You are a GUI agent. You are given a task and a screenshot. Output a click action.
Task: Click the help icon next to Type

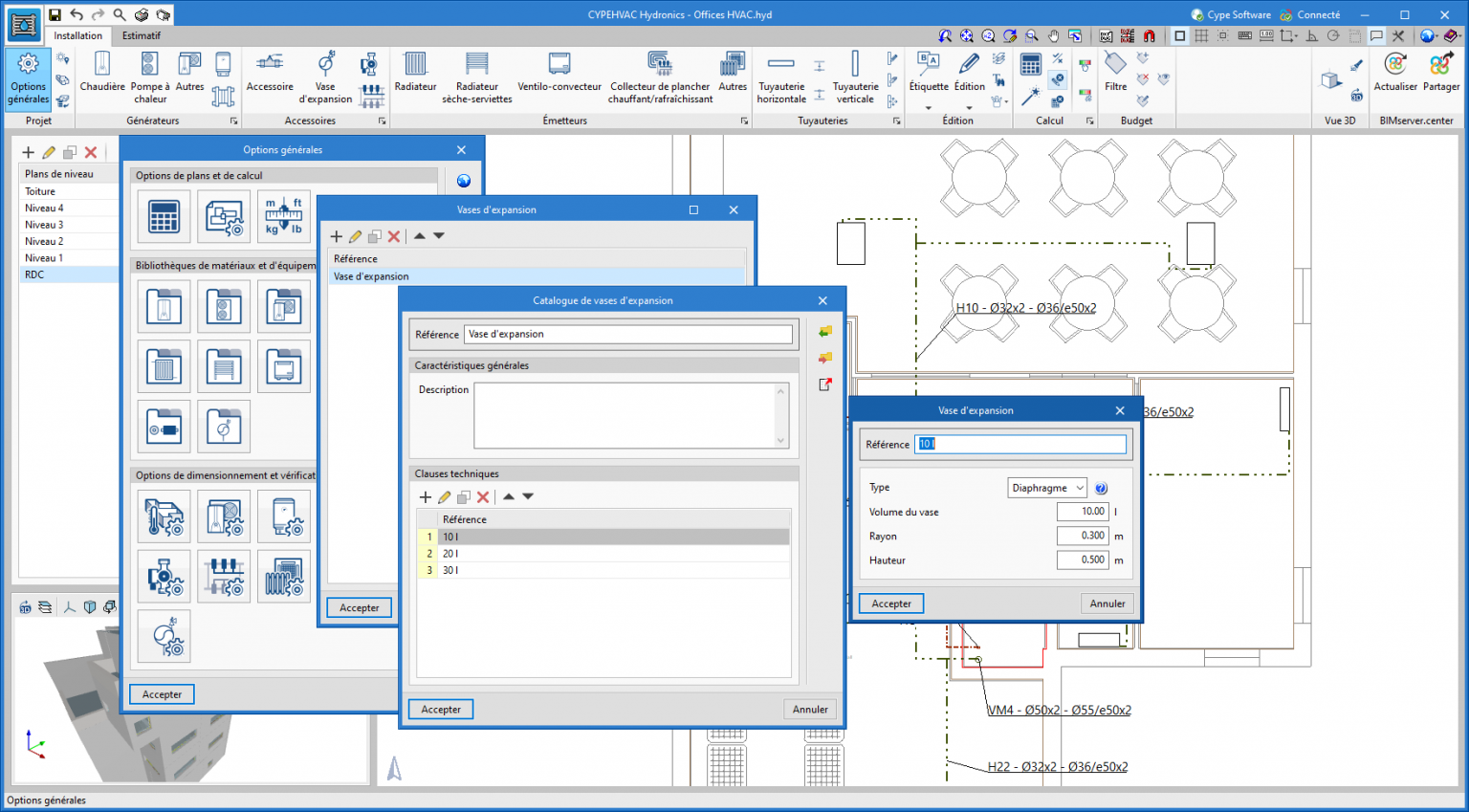point(1101,488)
